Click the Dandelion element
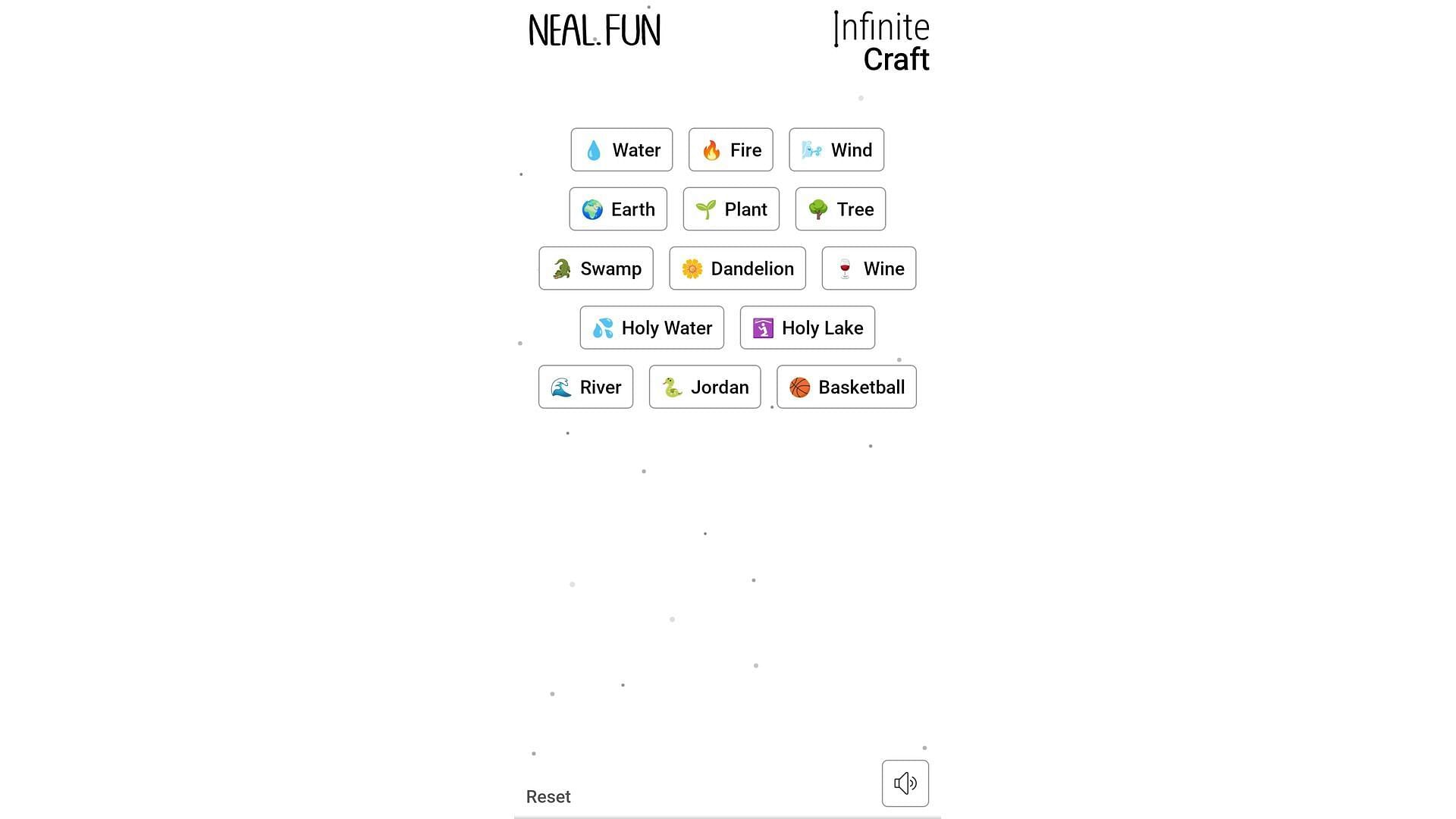This screenshot has width=1456, height=819. (737, 268)
